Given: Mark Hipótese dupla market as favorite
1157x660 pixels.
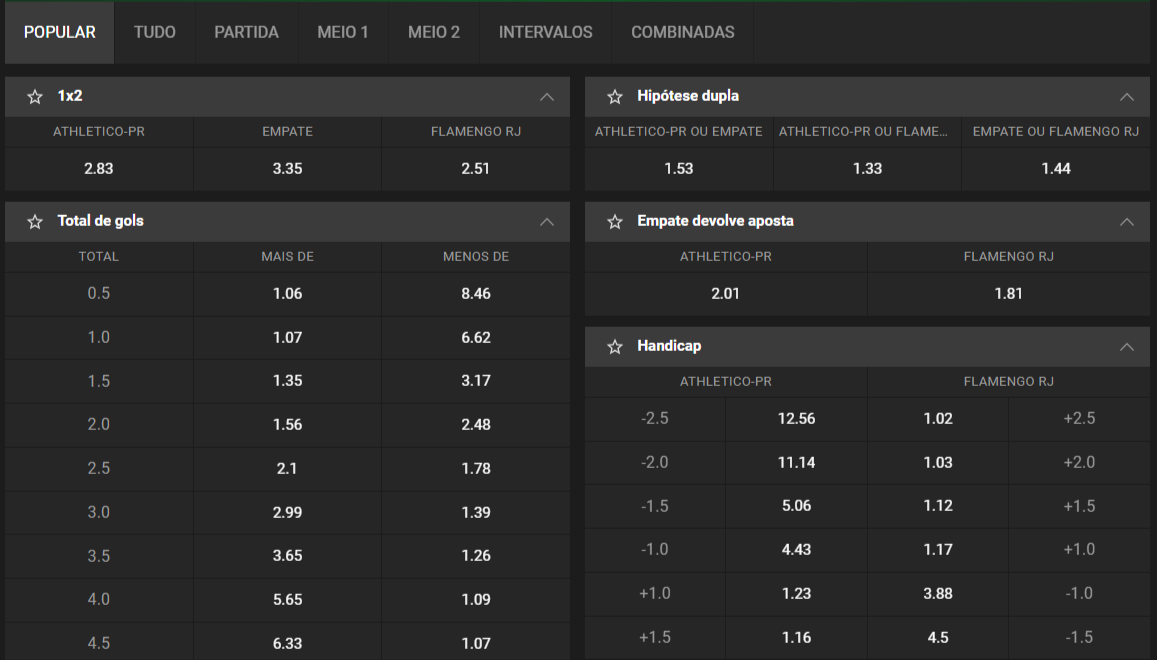Looking at the screenshot, I should [x=615, y=97].
